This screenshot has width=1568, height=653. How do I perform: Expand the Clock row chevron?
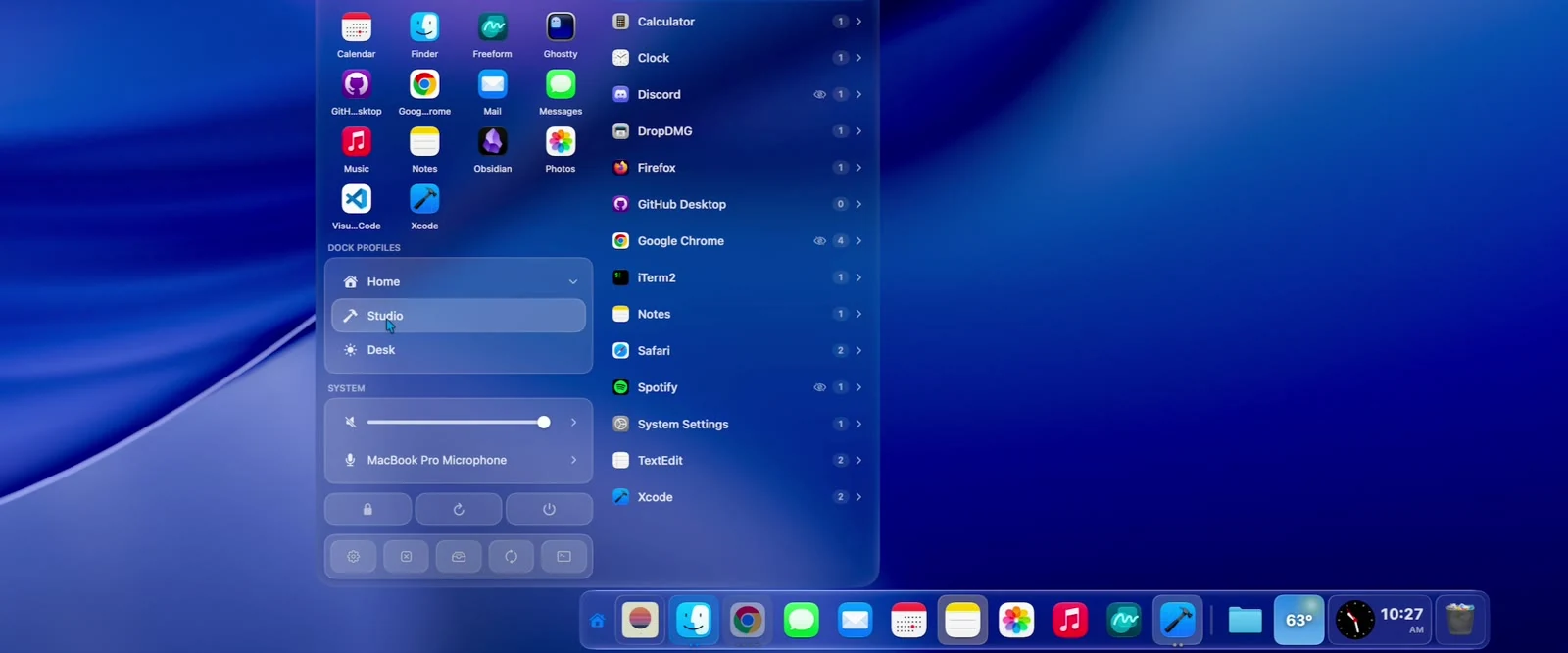pos(858,58)
